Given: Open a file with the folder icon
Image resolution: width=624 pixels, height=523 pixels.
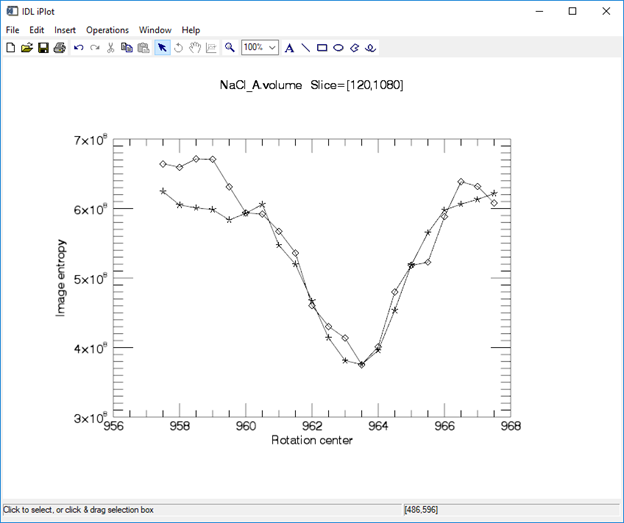Looking at the screenshot, I should click(27, 48).
